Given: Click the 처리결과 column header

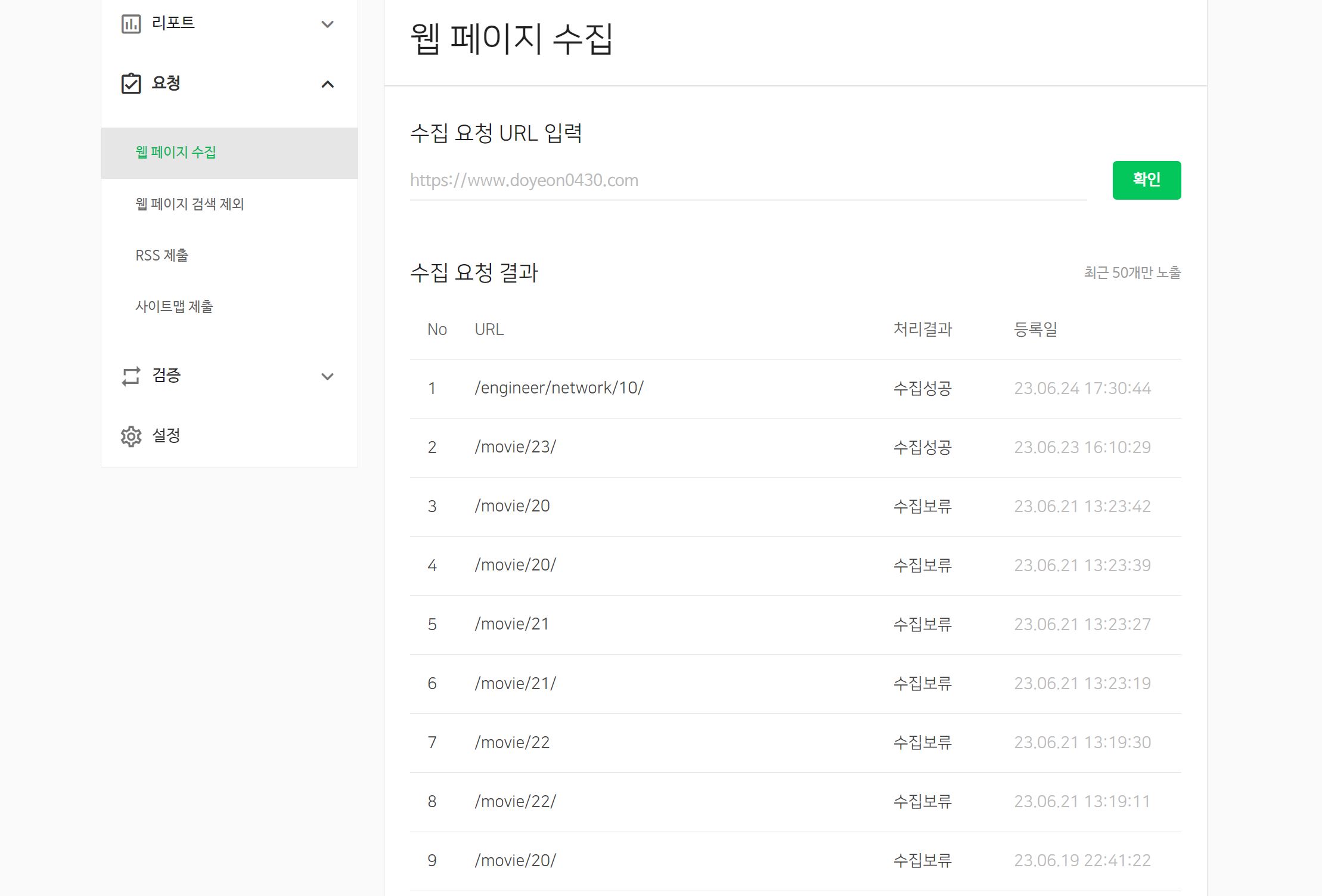Looking at the screenshot, I should 923,329.
